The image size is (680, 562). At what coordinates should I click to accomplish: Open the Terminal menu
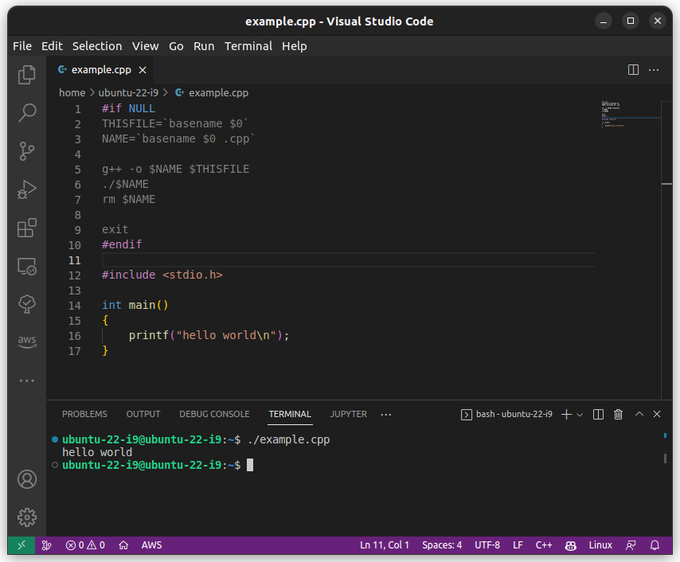pyautogui.click(x=248, y=46)
